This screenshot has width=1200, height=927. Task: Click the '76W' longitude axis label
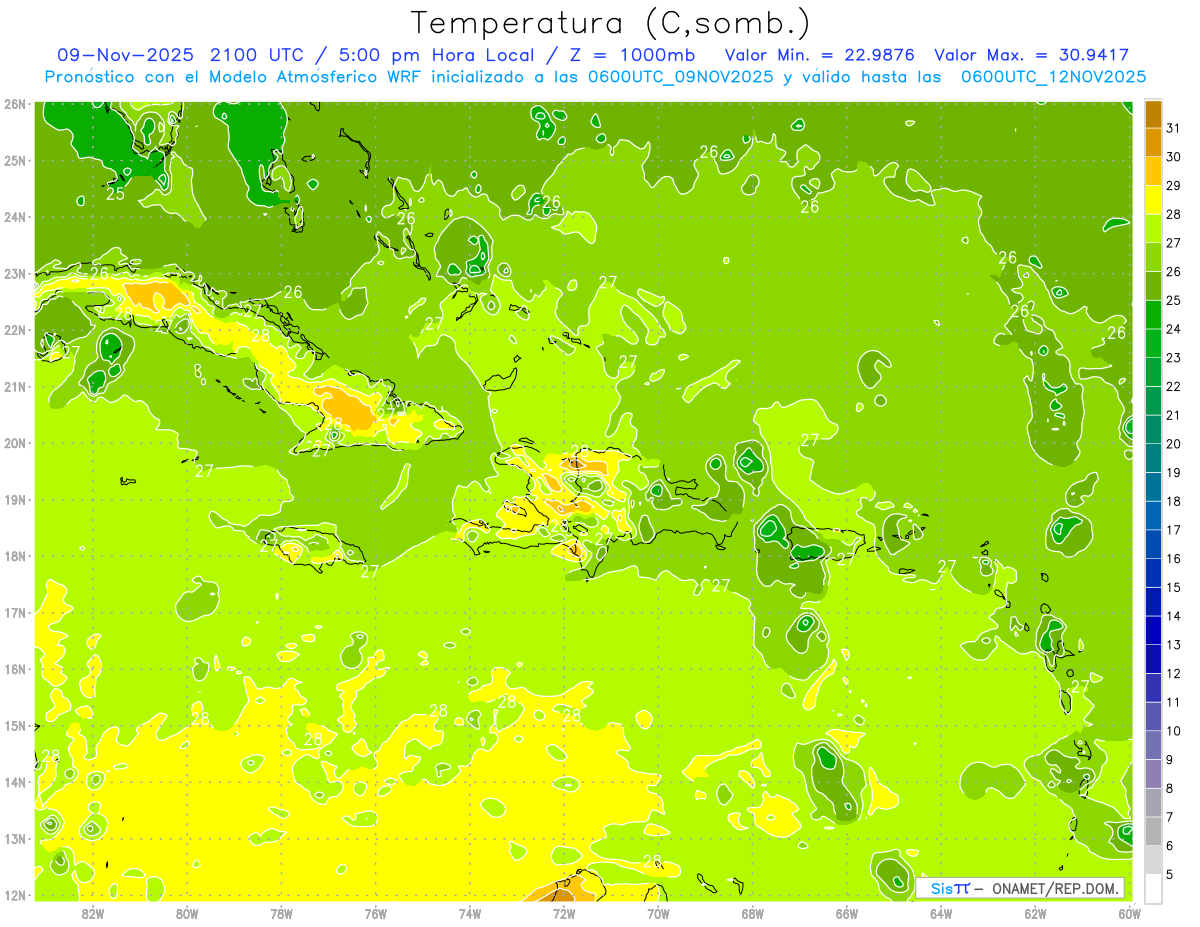coord(375,913)
